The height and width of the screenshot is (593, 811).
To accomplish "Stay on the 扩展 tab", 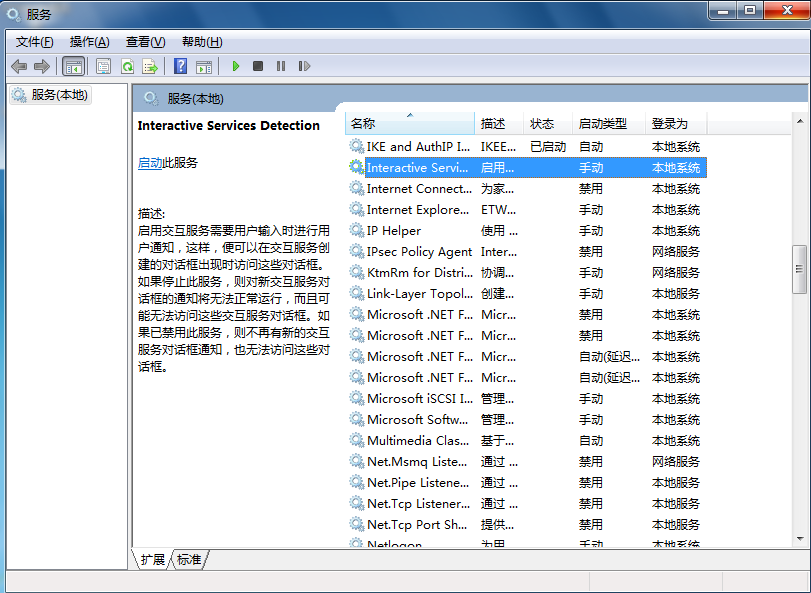I will tap(151, 560).
